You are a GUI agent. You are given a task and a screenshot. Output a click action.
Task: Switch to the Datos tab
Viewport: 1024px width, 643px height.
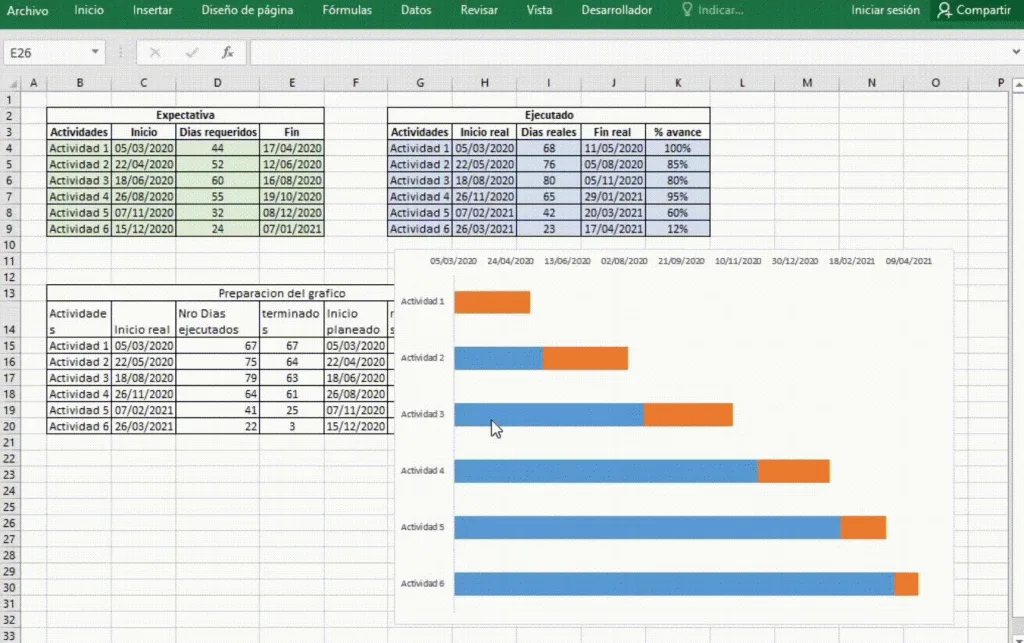coord(416,10)
